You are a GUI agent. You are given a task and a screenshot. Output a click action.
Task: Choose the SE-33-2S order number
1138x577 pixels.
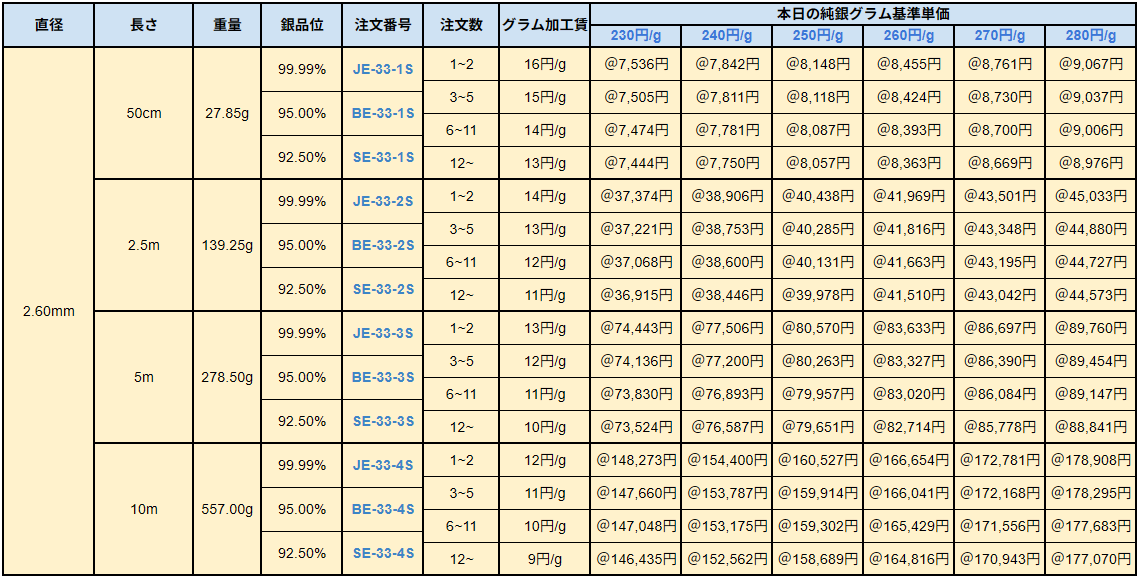[x=383, y=289]
